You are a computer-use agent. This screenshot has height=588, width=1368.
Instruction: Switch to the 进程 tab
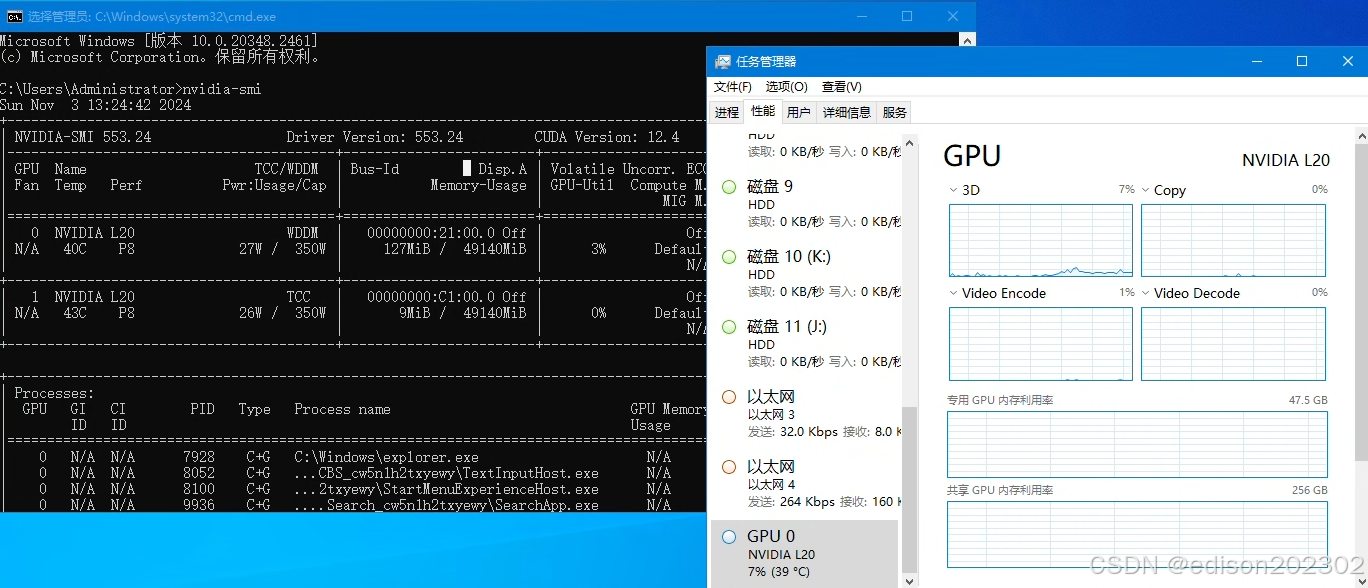click(727, 112)
